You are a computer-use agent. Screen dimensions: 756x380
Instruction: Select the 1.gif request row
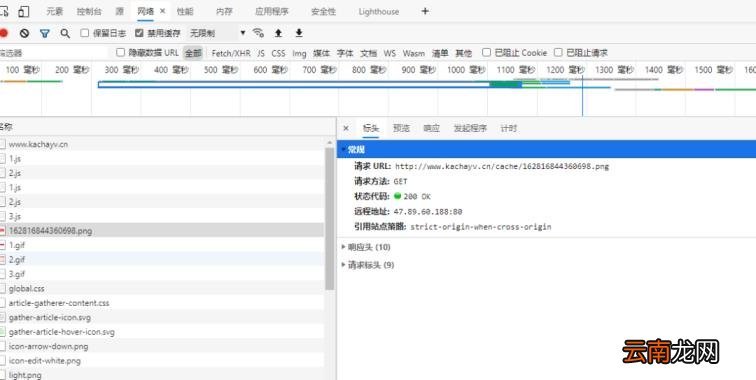click(x=162, y=245)
